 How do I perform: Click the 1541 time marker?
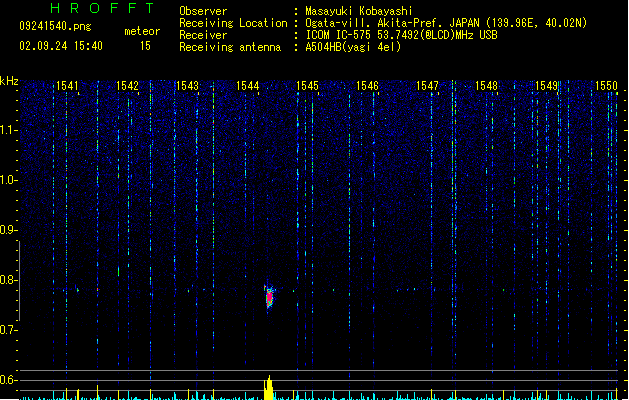click(x=67, y=86)
